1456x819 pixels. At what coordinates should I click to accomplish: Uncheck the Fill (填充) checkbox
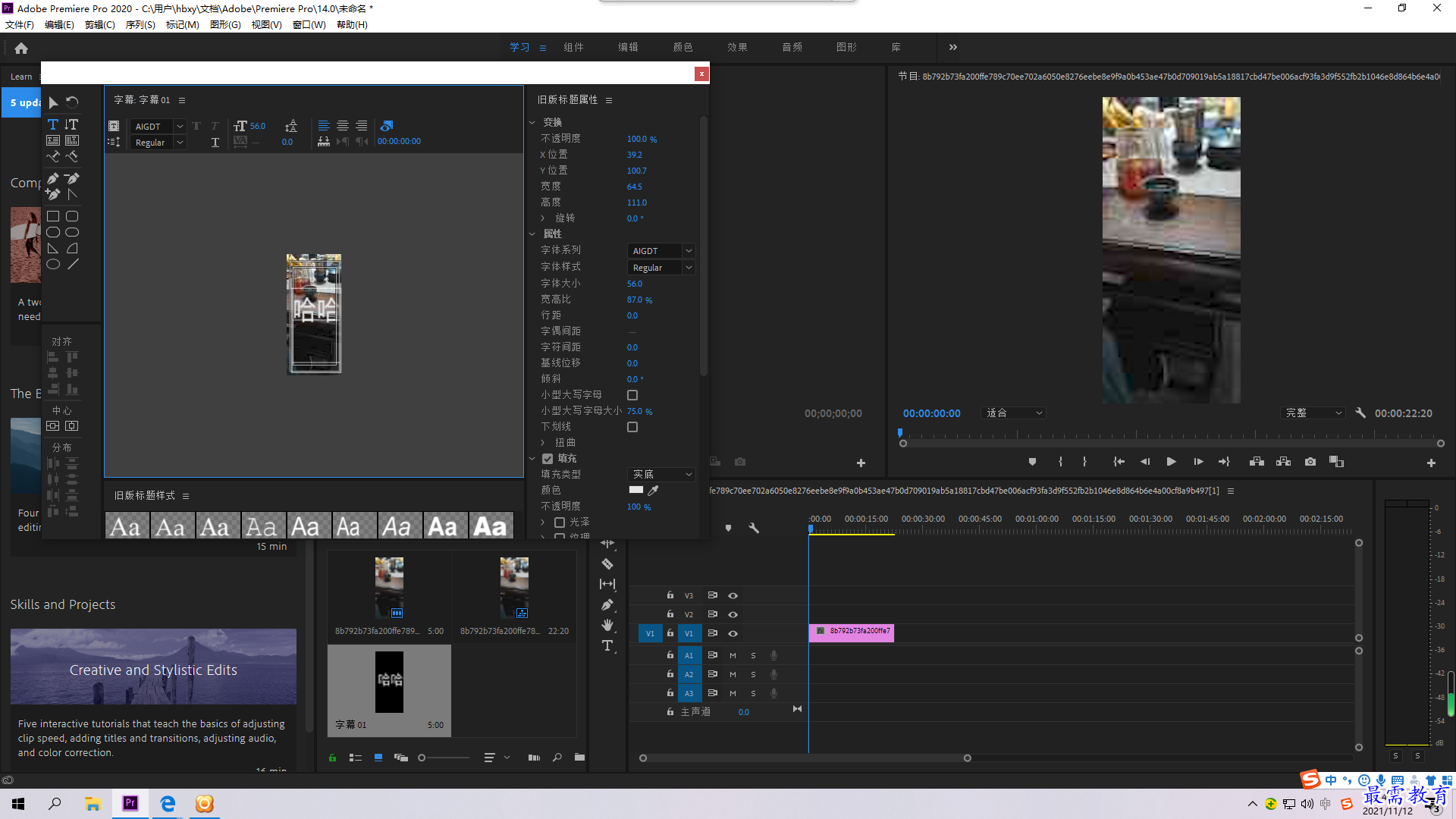pyautogui.click(x=548, y=459)
